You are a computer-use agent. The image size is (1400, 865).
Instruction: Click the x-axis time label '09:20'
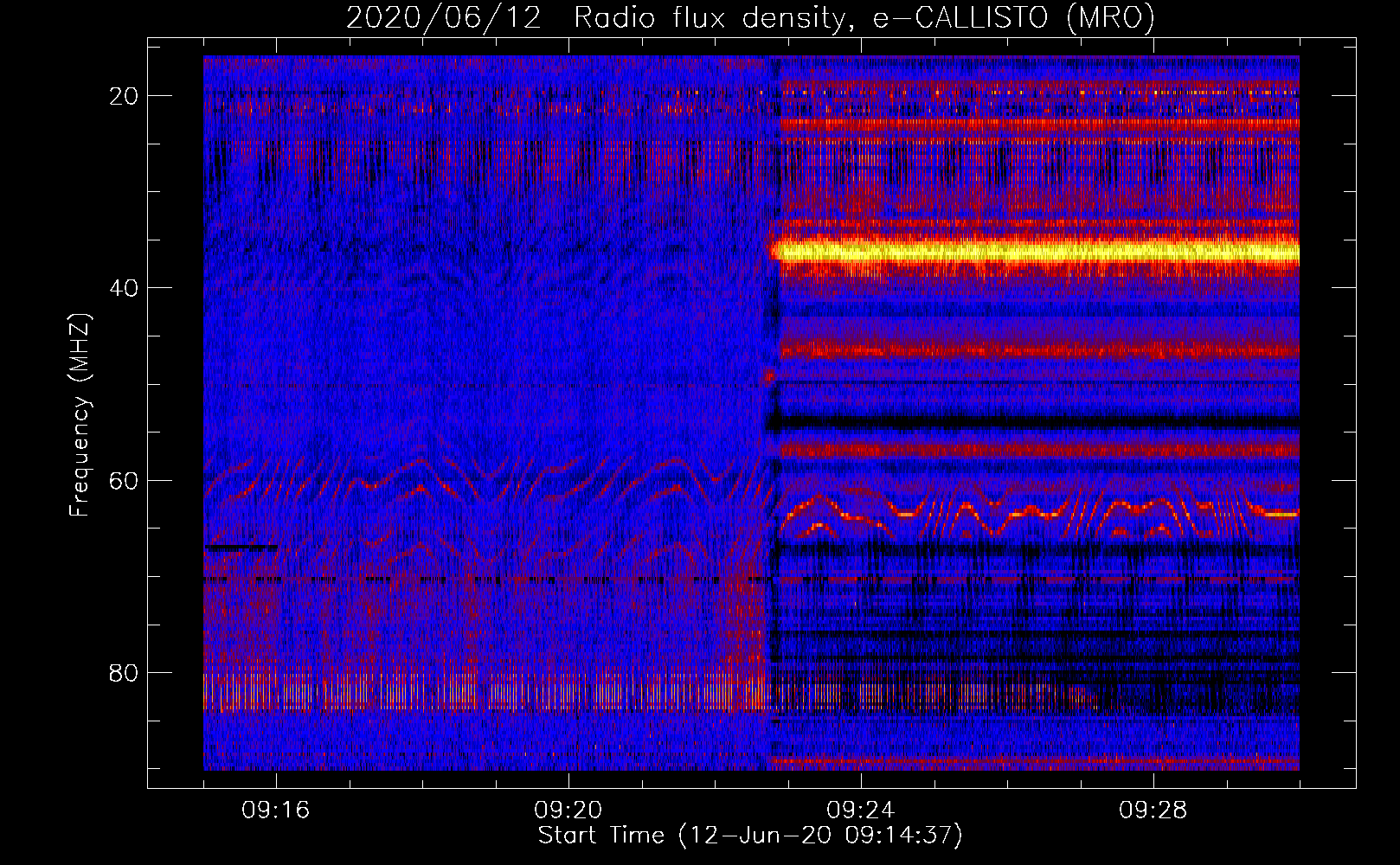(568, 811)
